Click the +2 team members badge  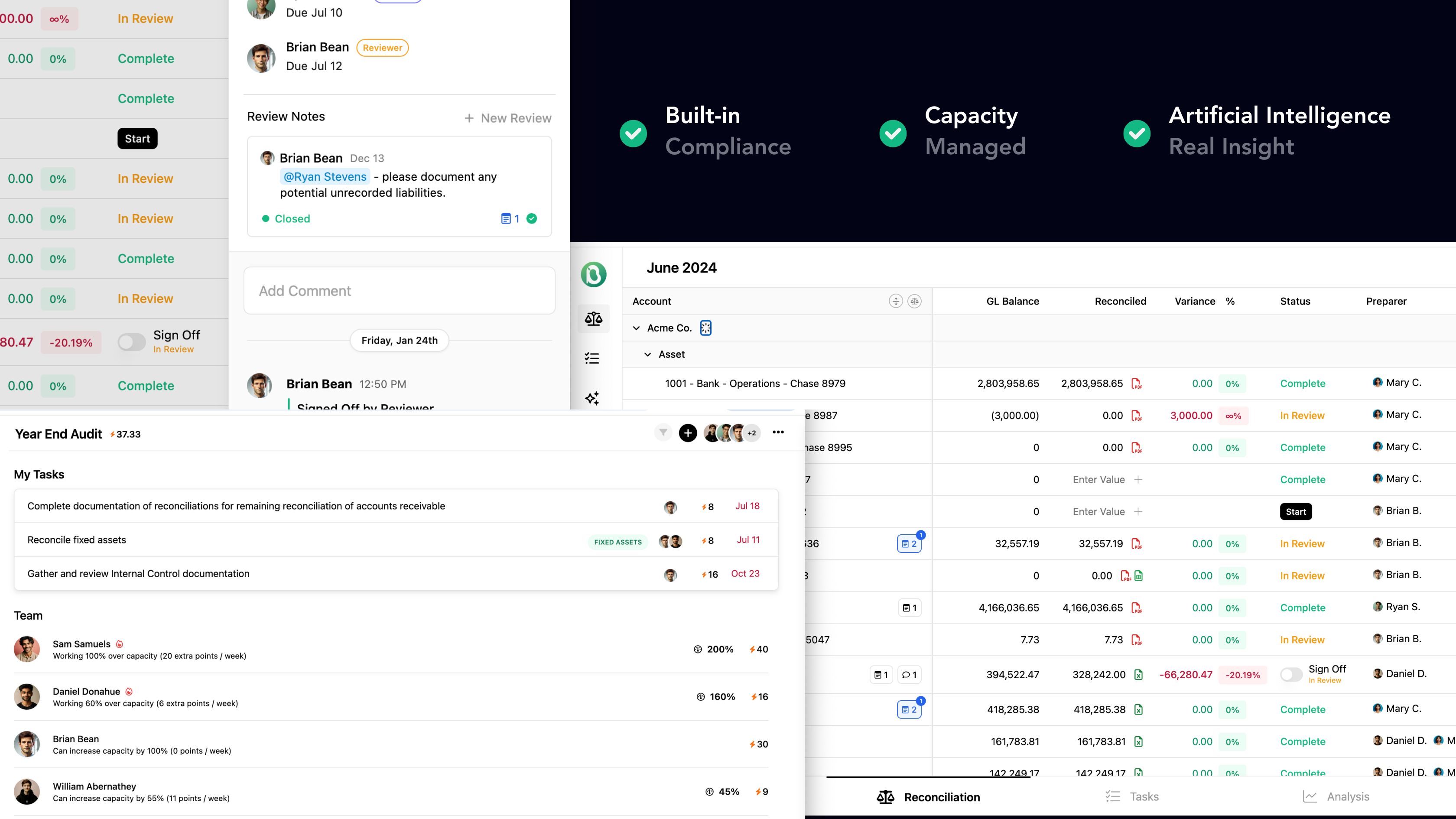pyautogui.click(x=752, y=433)
